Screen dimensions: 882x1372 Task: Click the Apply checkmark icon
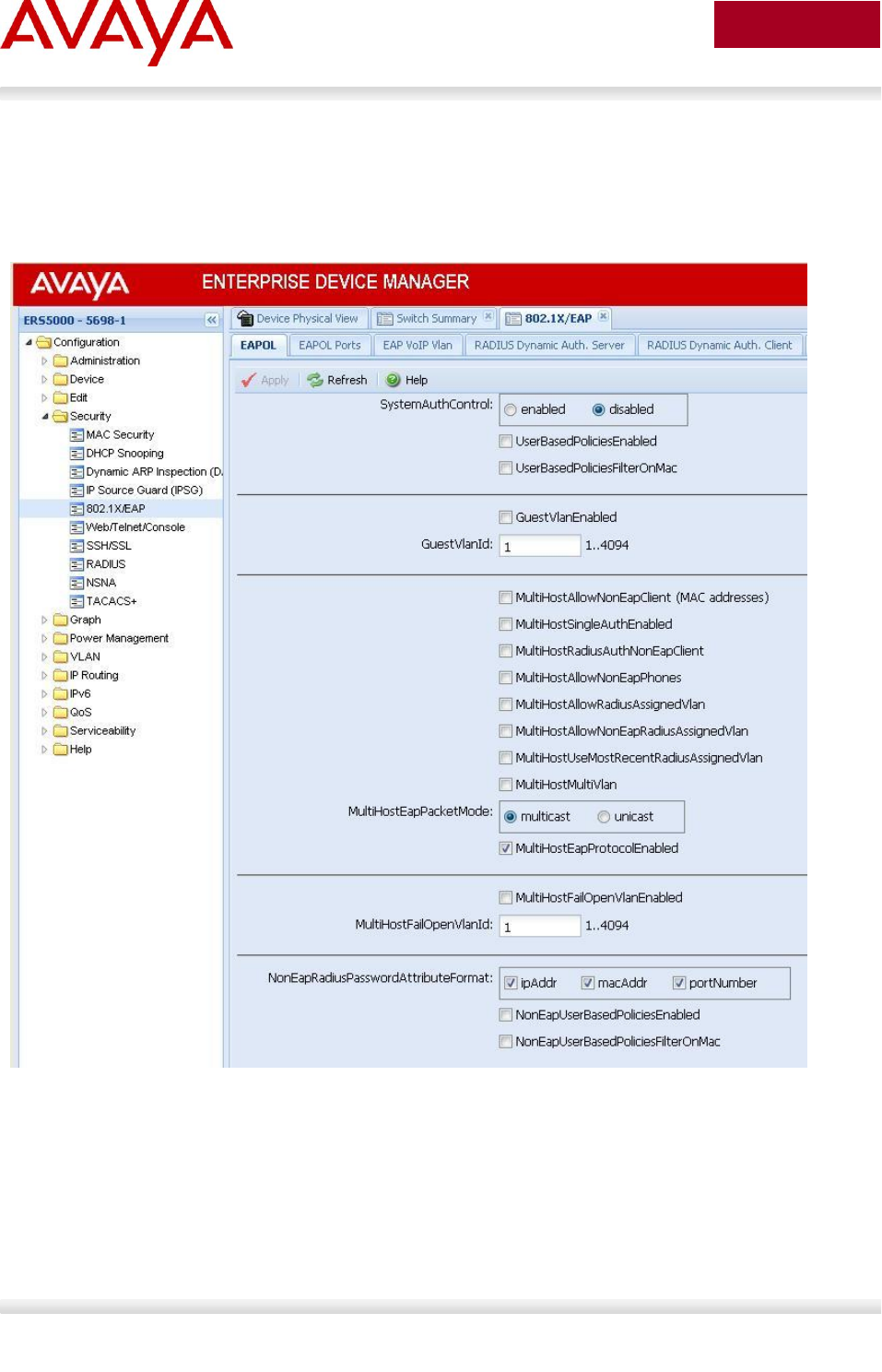point(248,380)
